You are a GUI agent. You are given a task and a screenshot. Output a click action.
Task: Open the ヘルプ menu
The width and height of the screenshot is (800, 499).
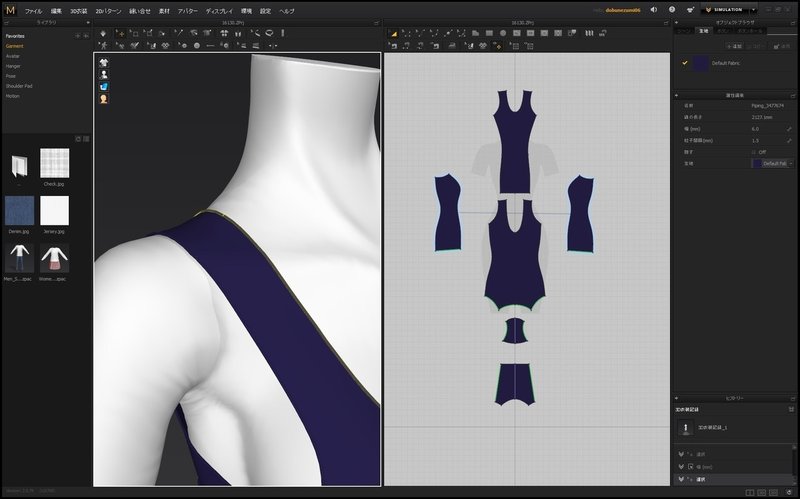(x=286, y=11)
